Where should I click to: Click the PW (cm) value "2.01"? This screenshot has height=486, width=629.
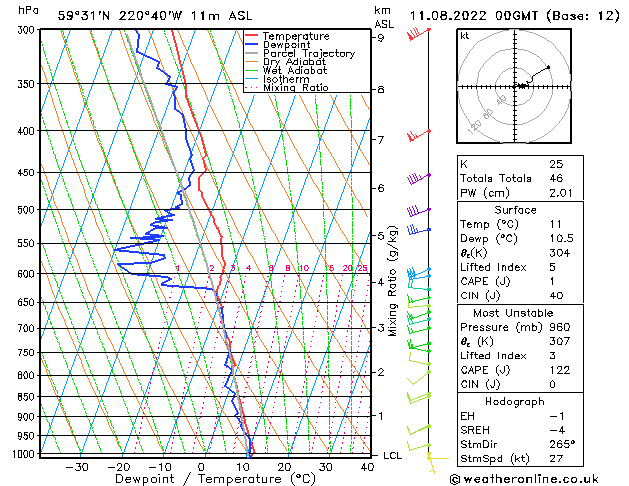point(561,193)
